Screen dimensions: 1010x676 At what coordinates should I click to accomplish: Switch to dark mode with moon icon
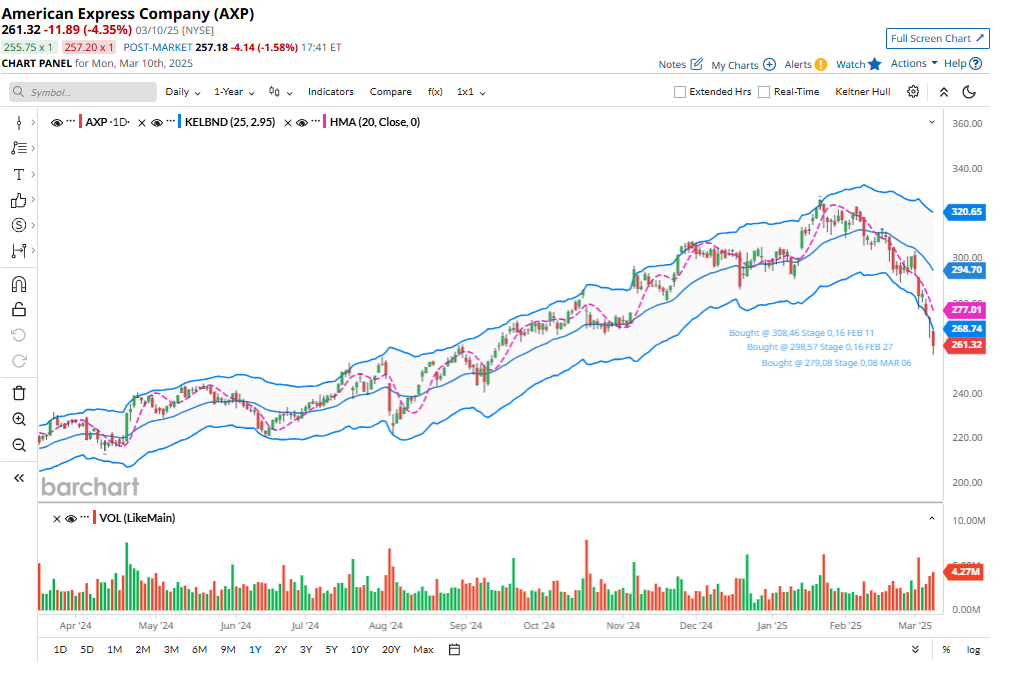click(969, 92)
